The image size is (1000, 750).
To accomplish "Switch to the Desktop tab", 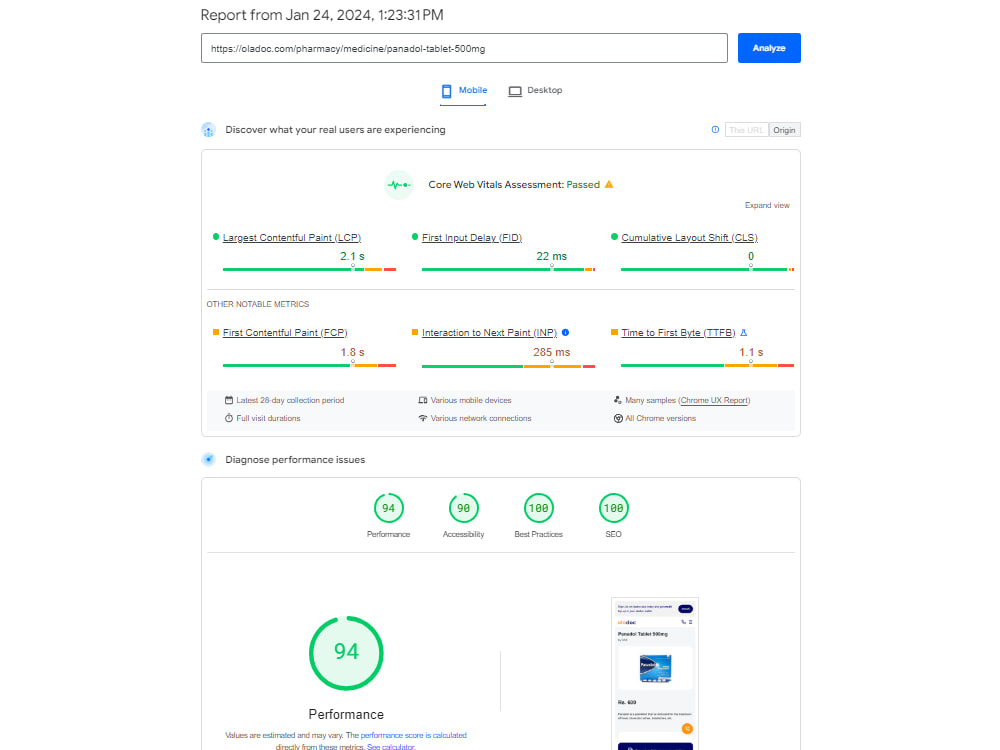I will click(x=535, y=91).
